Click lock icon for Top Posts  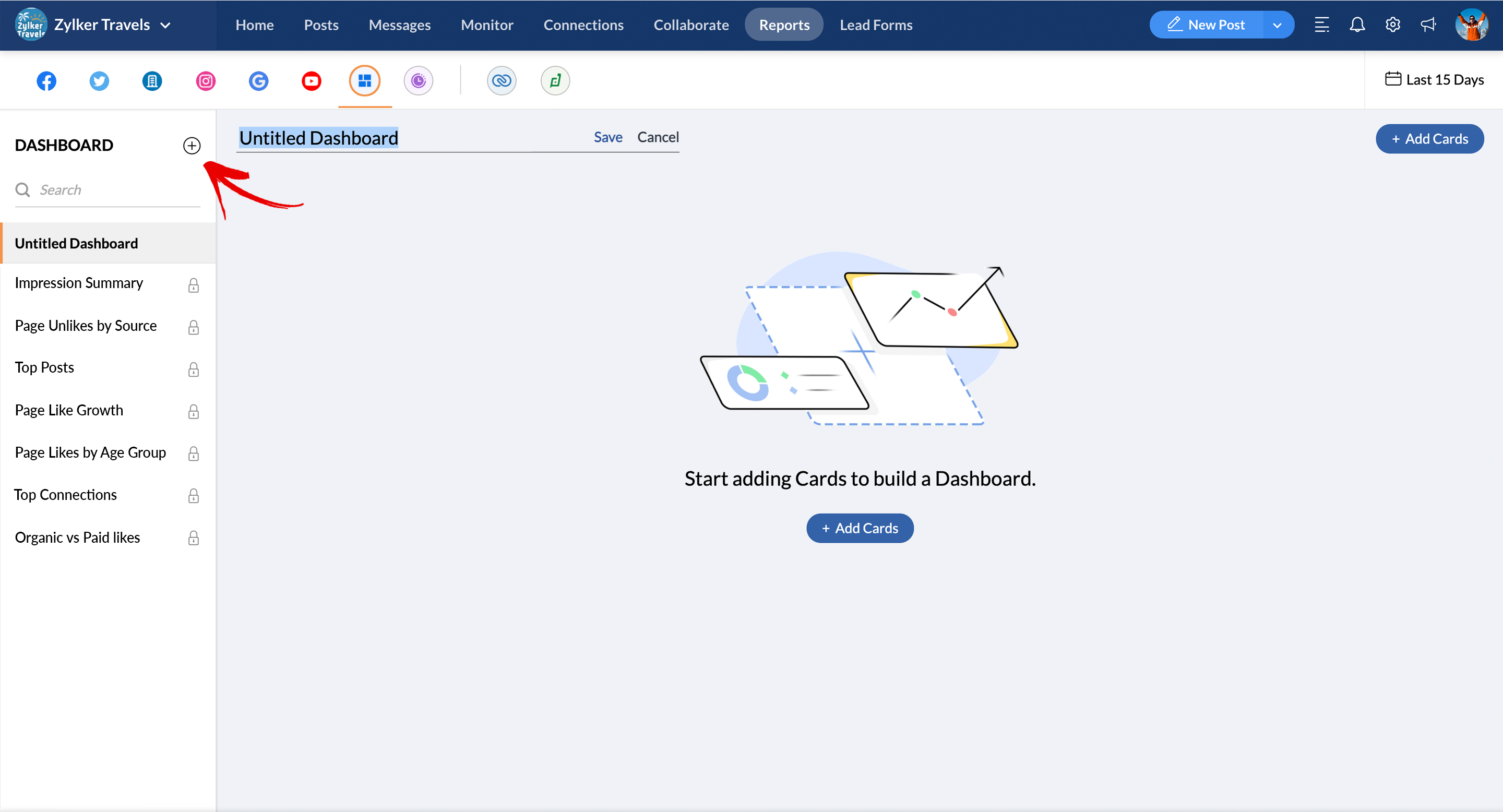click(x=194, y=369)
